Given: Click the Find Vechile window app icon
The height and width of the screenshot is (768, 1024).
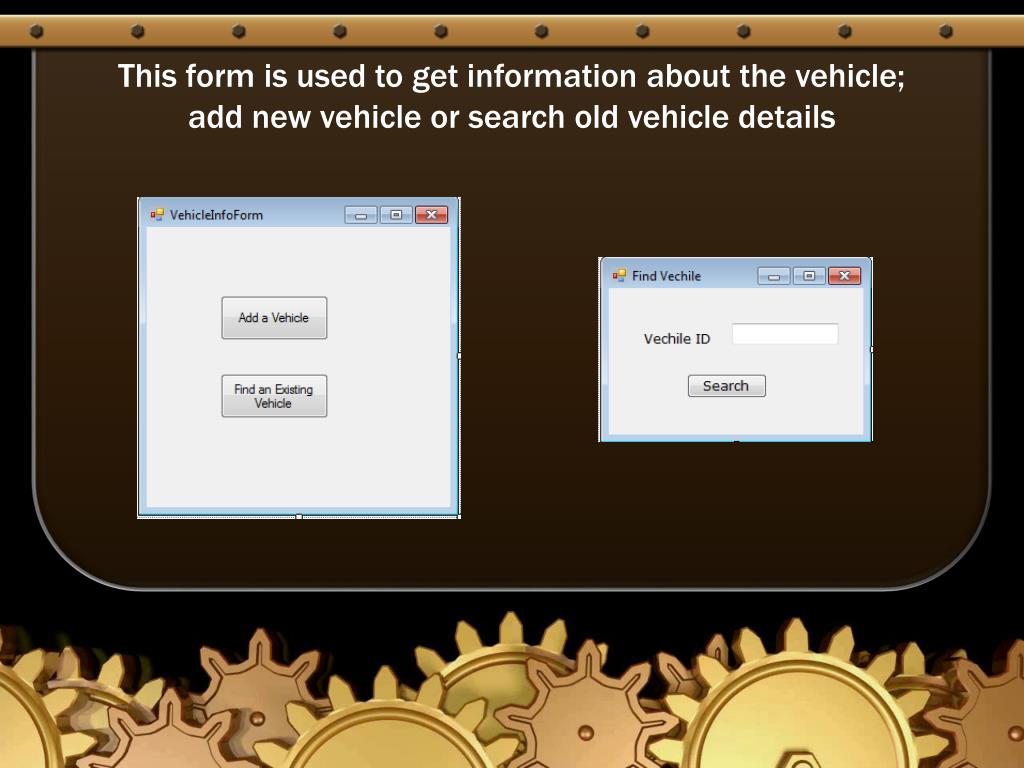Looking at the screenshot, I should 619,276.
